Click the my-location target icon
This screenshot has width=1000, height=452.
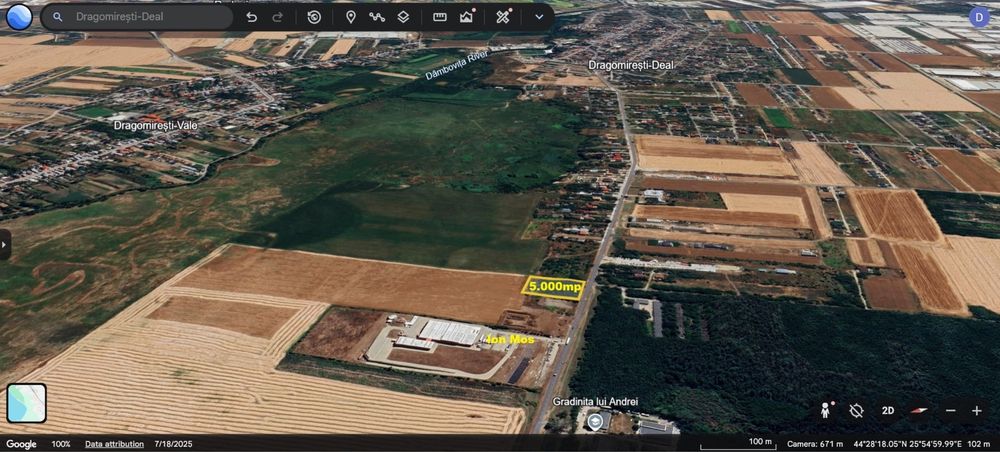857,411
